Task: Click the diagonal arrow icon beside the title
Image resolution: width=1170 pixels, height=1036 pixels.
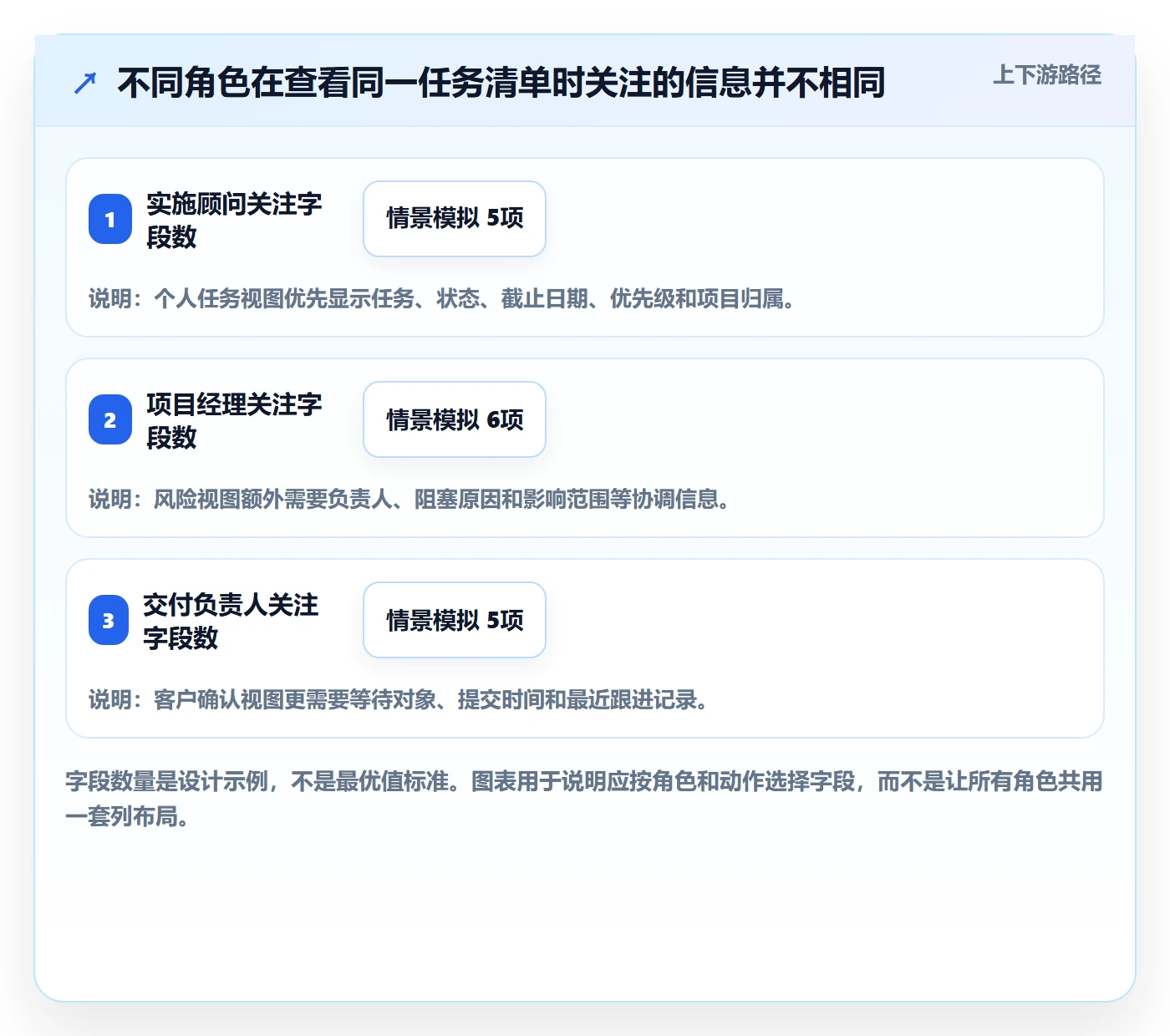Action: point(85,83)
